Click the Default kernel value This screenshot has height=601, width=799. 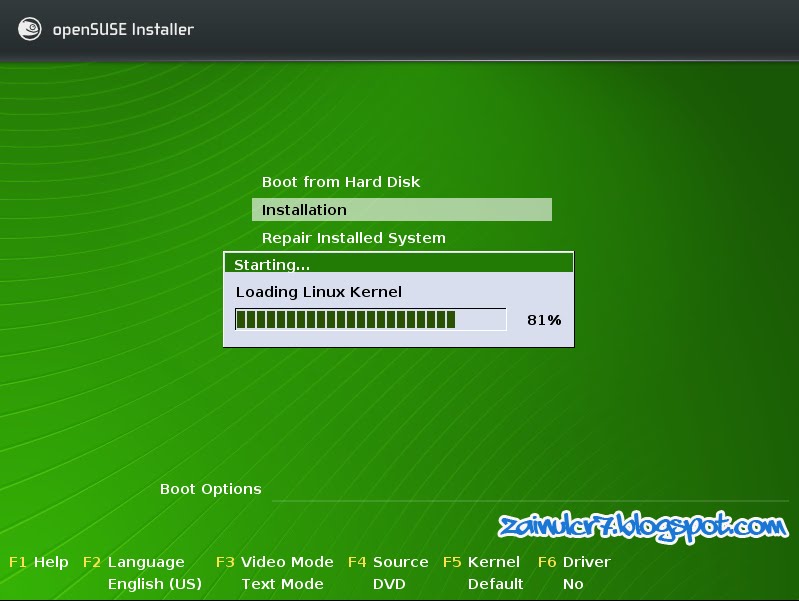point(495,584)
